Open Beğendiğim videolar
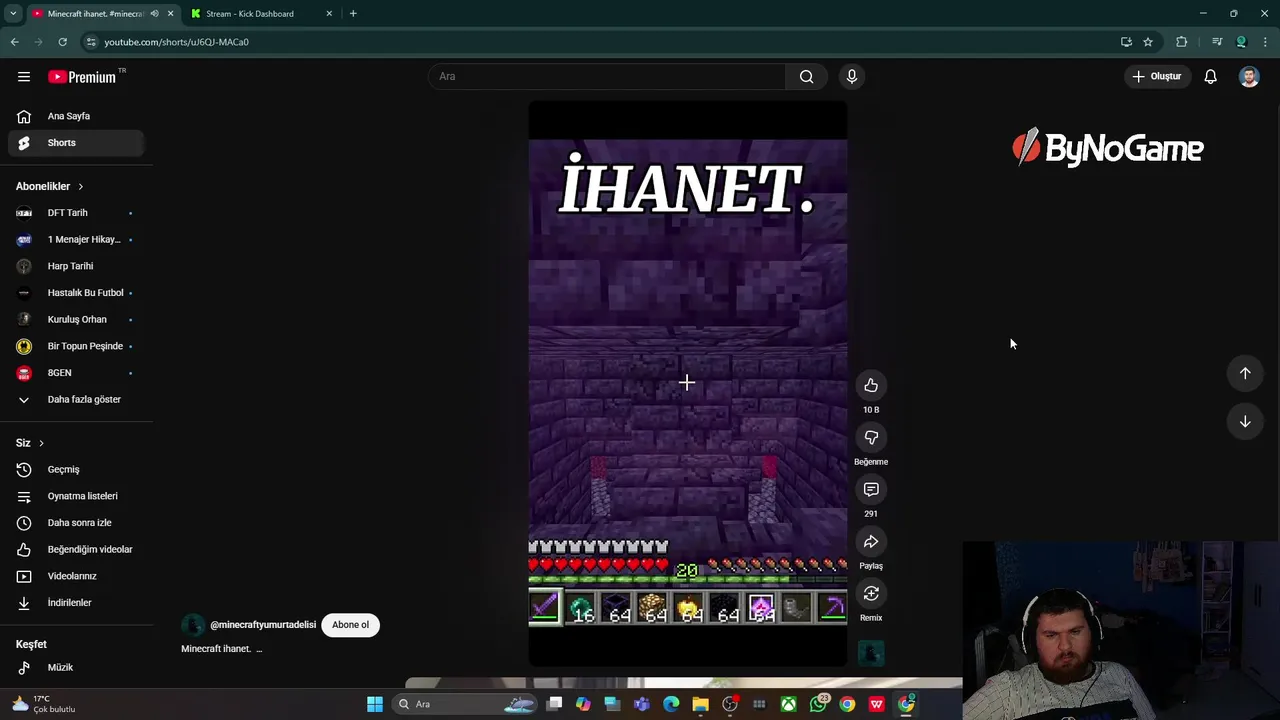This screenshot has height=720, width=1280. pos(76,549)
